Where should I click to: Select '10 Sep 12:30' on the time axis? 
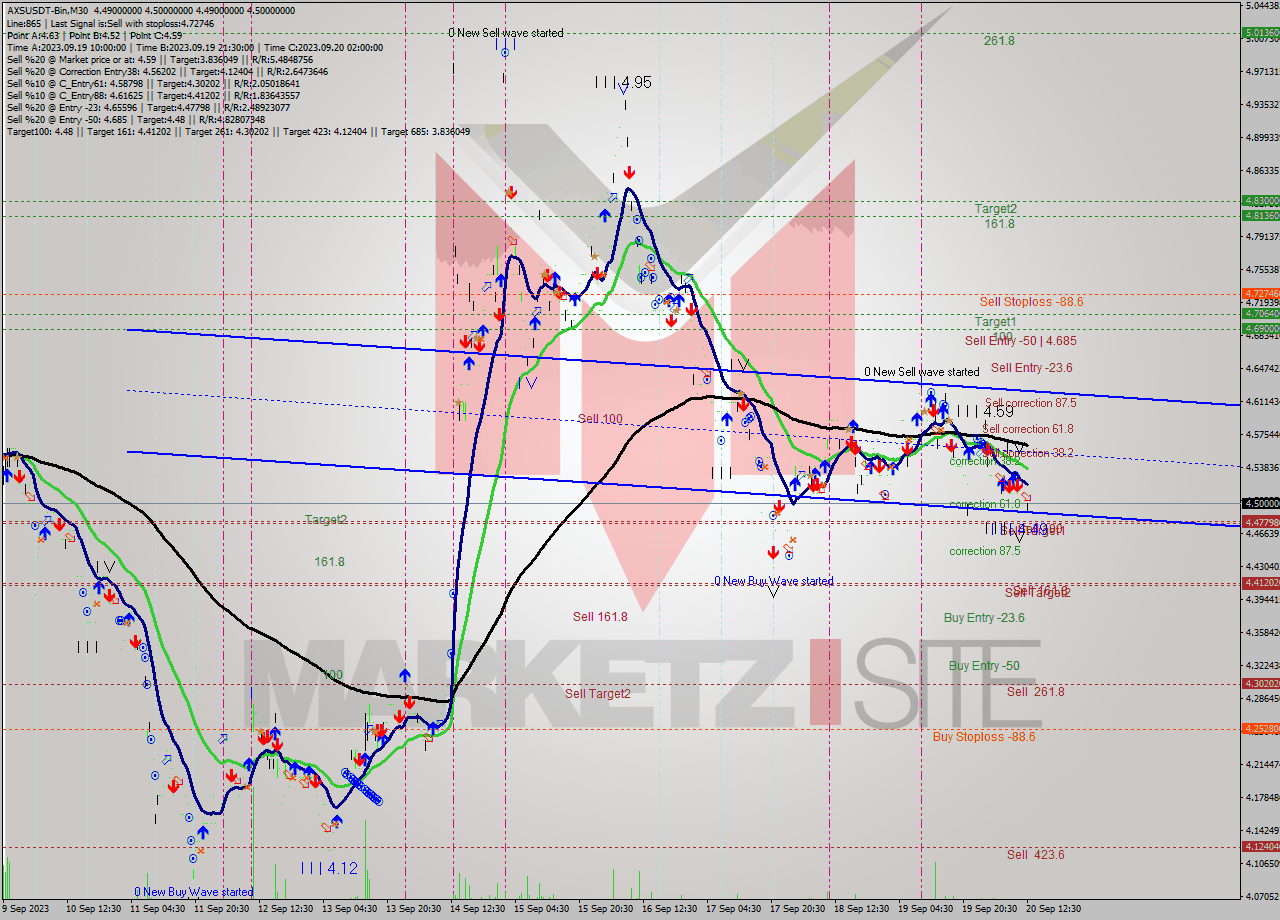pyautogui.click(x=91, y=909)
